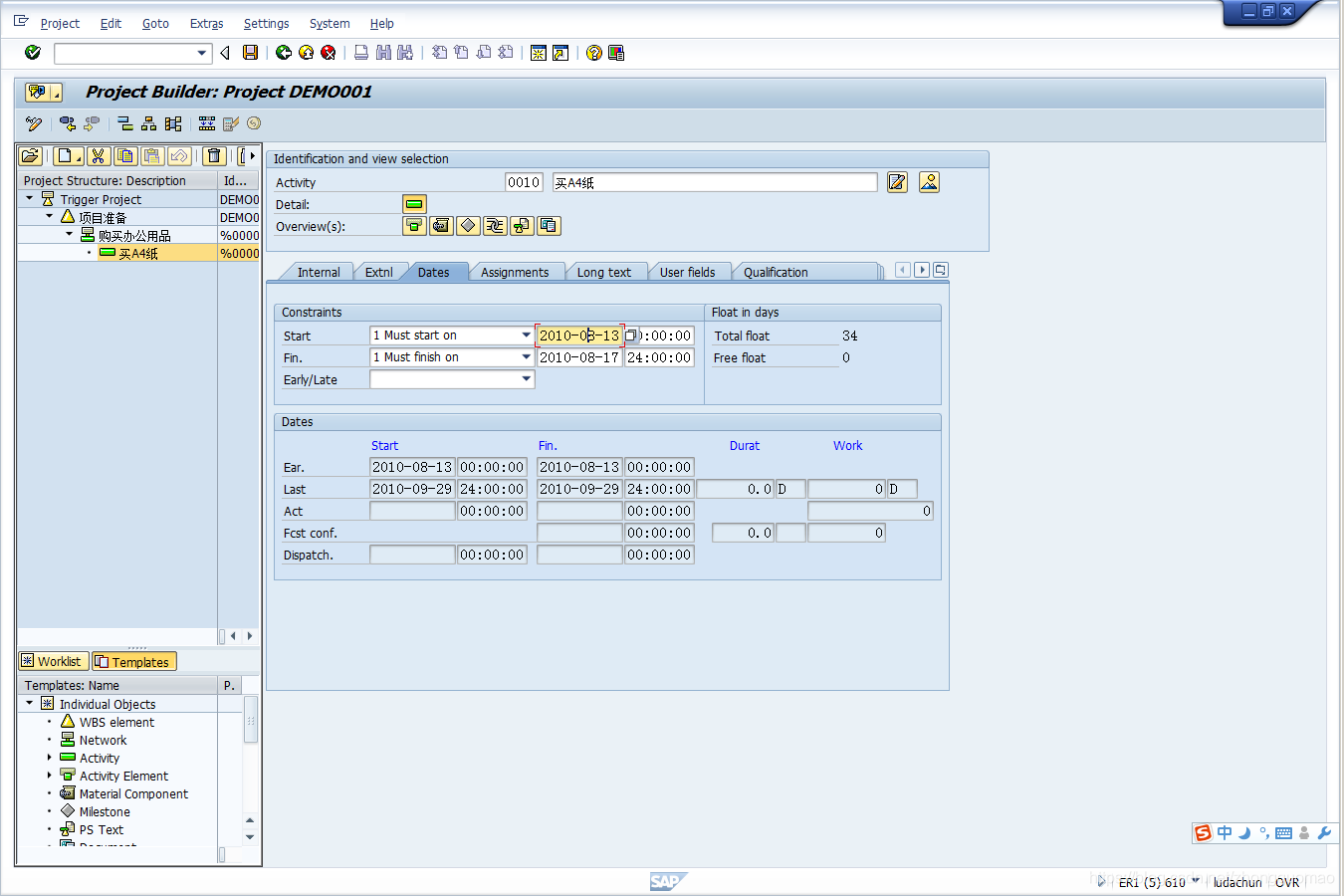Click the long text edit icon beside activity name
This screenshot has width=1344, height=896.
pos(897,182)
